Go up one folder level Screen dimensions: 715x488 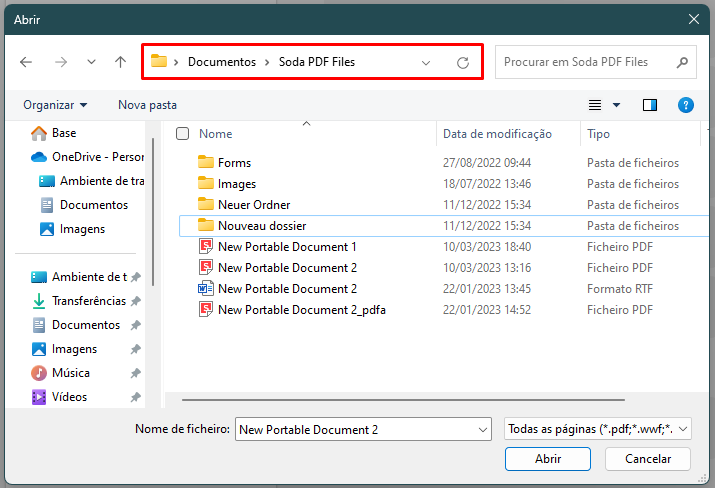[120, 62]
